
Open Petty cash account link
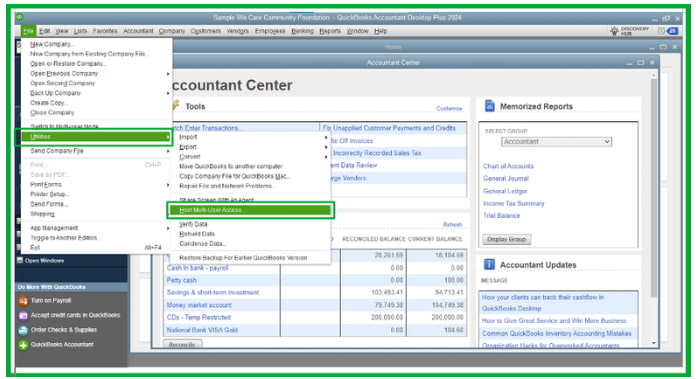point(182,280)
